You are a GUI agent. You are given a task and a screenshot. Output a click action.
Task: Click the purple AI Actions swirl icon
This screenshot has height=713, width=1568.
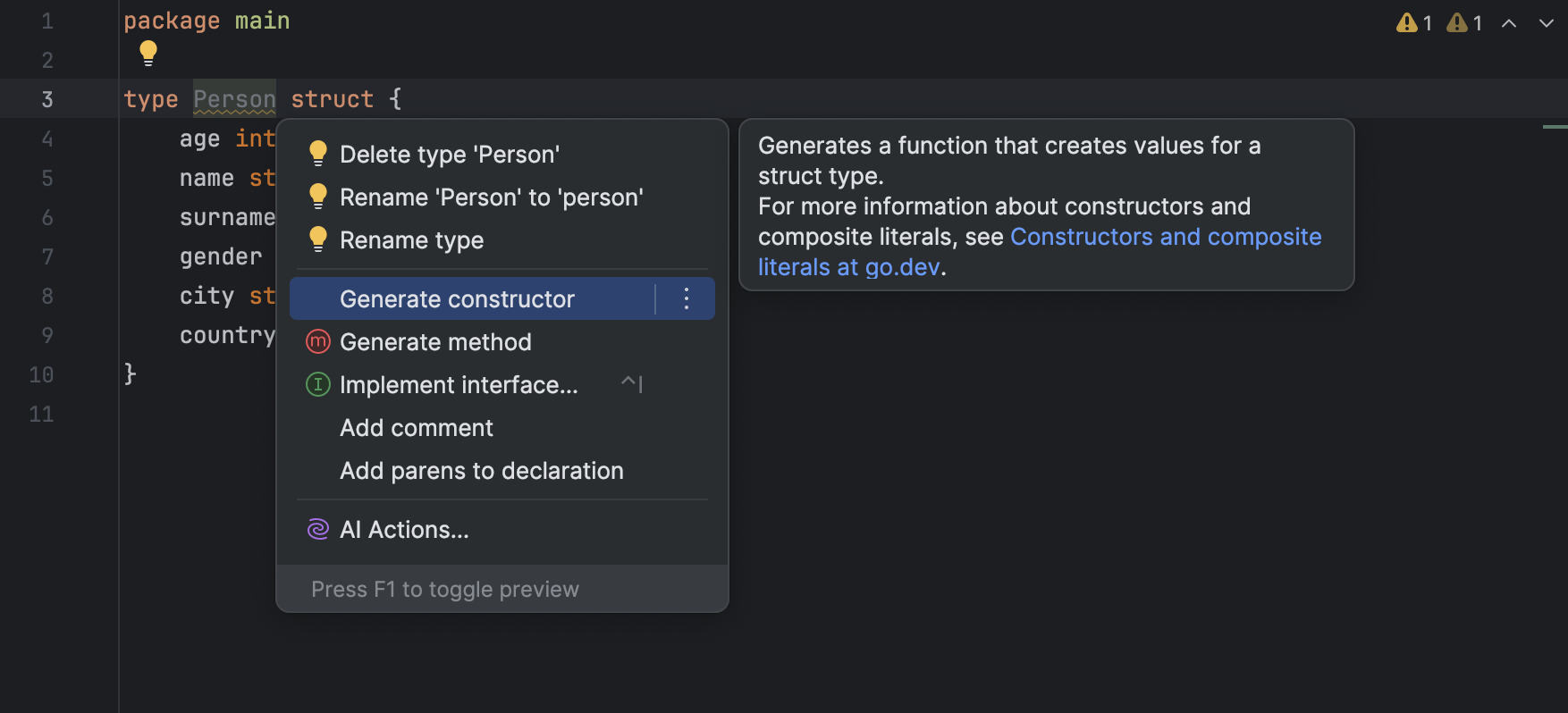[x=317, y=529]
